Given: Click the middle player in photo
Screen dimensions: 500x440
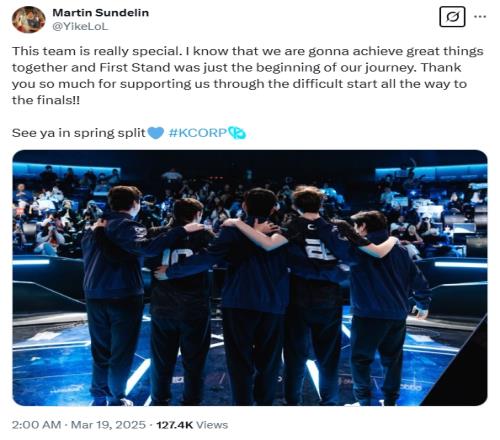Looking at the screenshot, I should coord(255,293).
